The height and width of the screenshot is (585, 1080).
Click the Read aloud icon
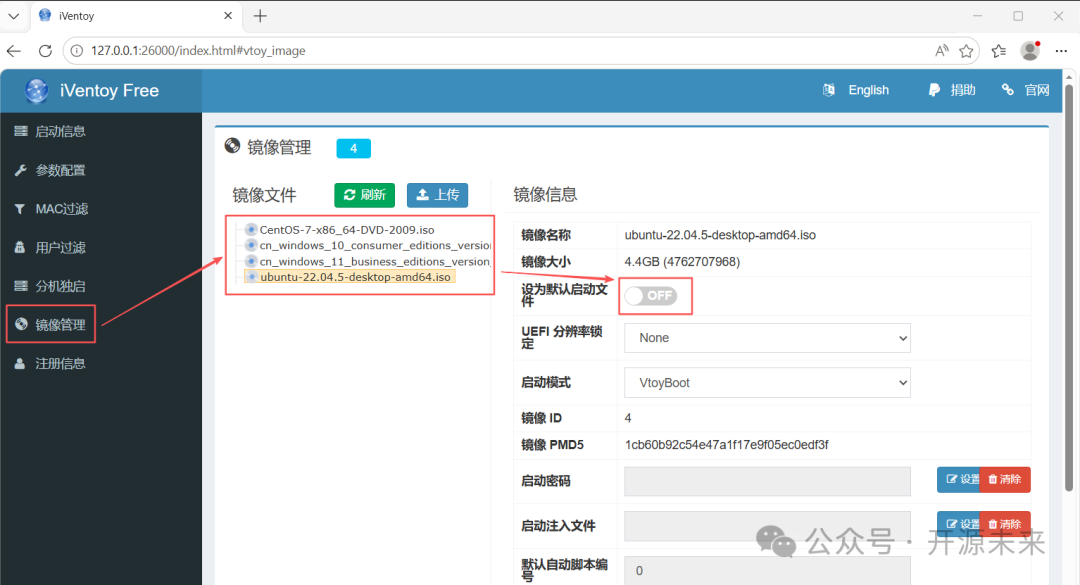pyautogui.click(x=942, y=51)
